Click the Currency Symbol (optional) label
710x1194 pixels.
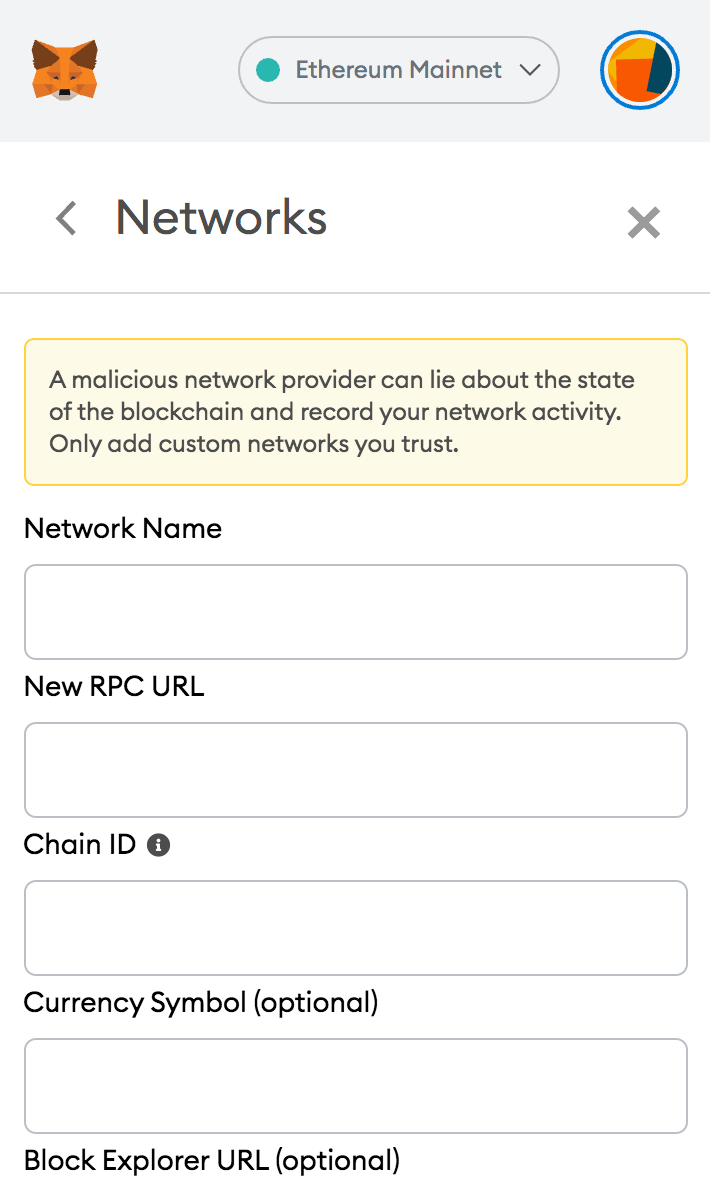[201, 1002]
